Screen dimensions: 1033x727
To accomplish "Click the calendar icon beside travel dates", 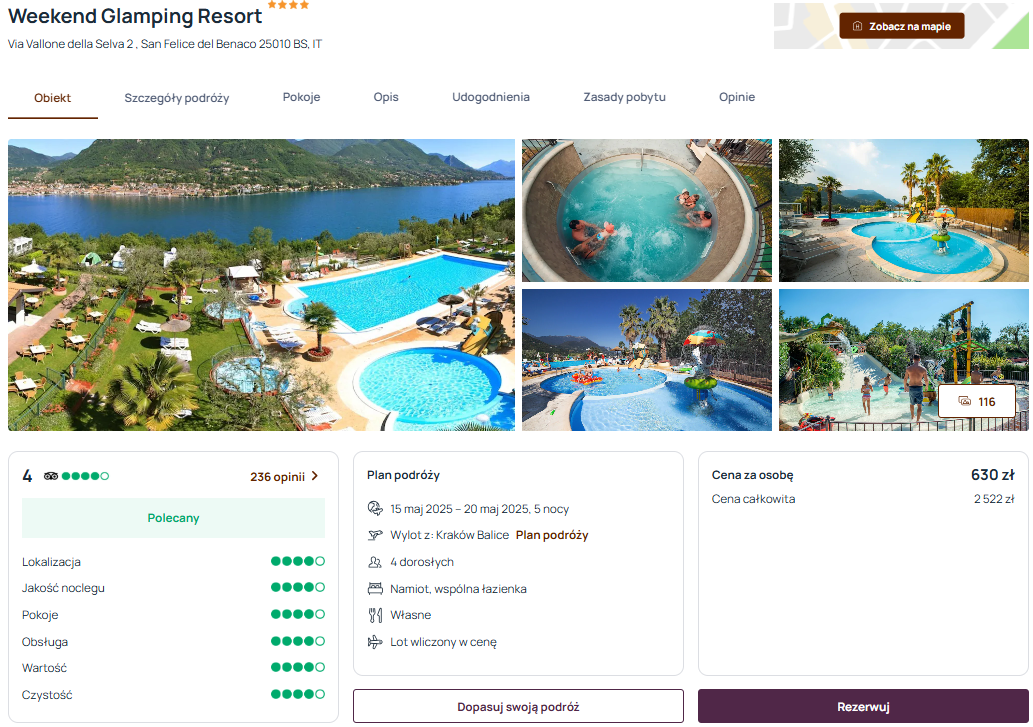I will (375, 508).
